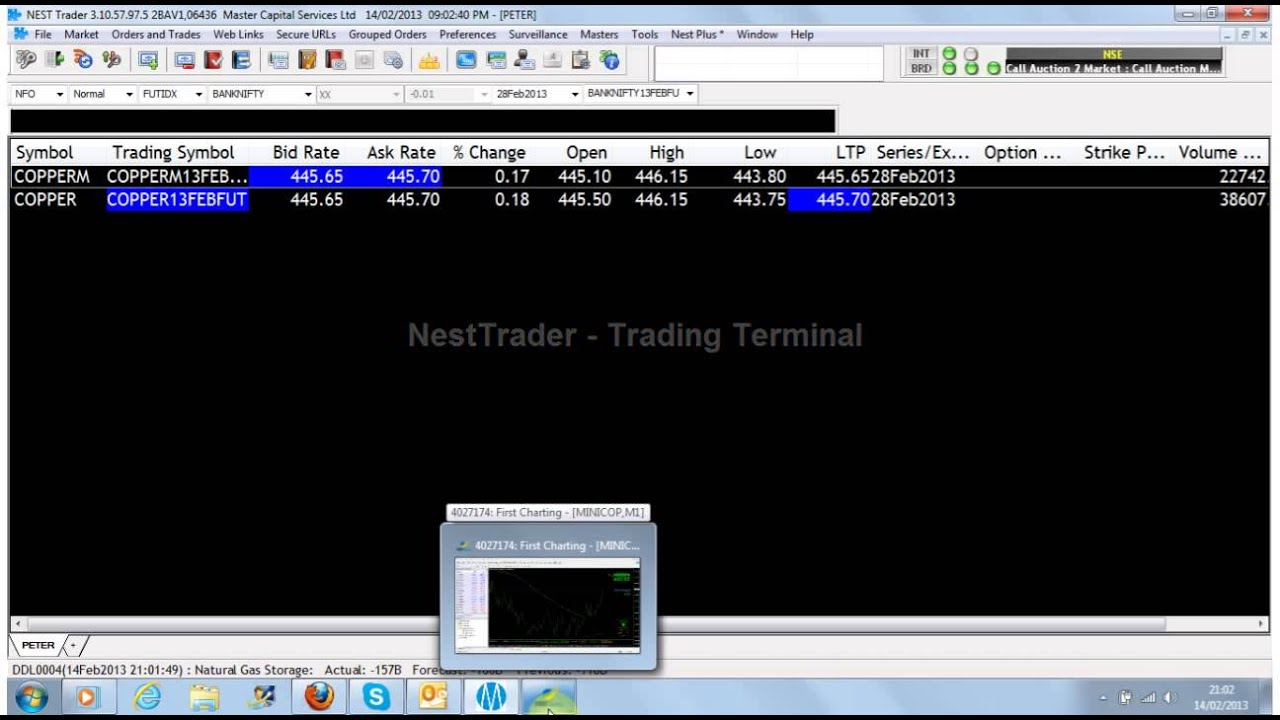The height and width of the screenshot is (720, 1280).
Task: Click the person with card icon
Action: point(524,60)
